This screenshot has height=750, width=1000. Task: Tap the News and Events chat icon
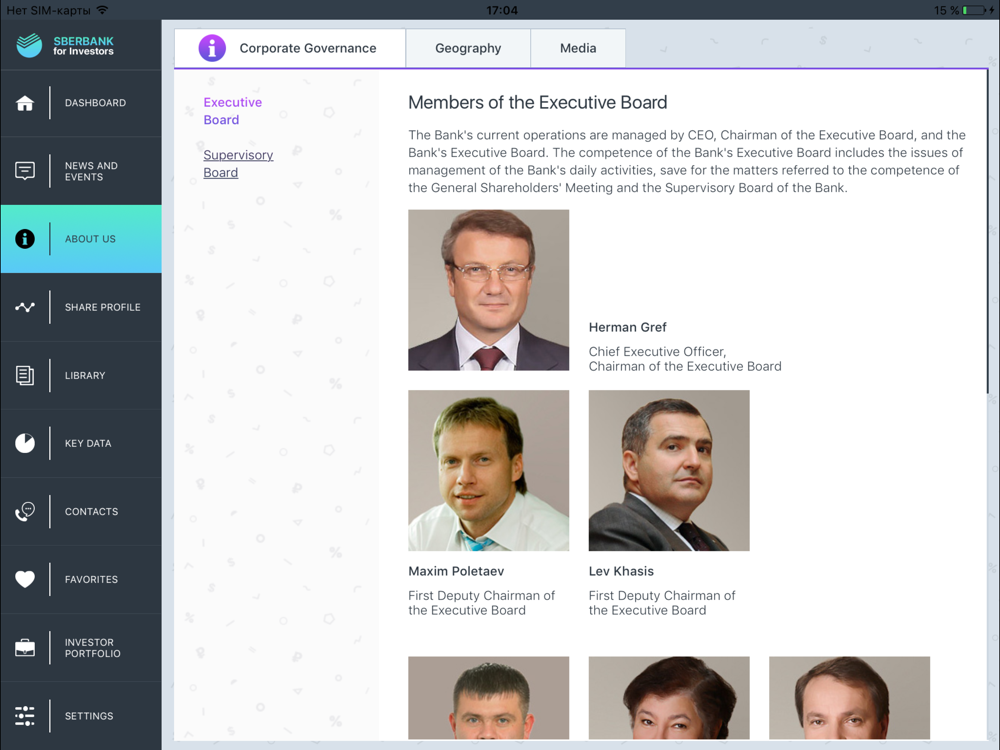(x=25, y=171)
